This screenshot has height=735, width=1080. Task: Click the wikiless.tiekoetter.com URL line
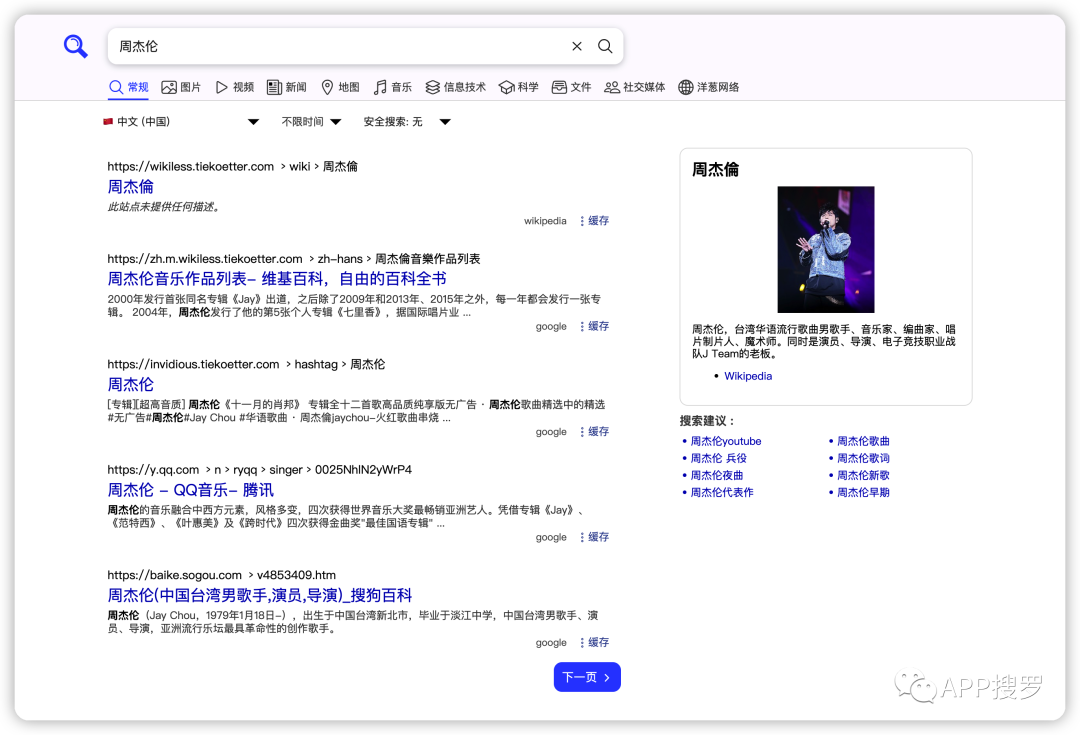coord(232,167)
